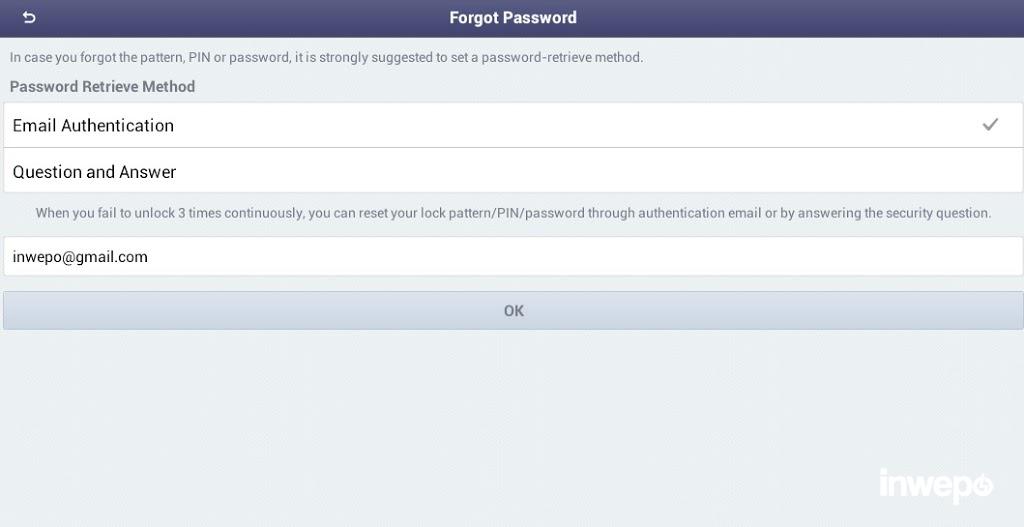Click the empty area of the email field
1024x527 pixels.
pos(600,257)
